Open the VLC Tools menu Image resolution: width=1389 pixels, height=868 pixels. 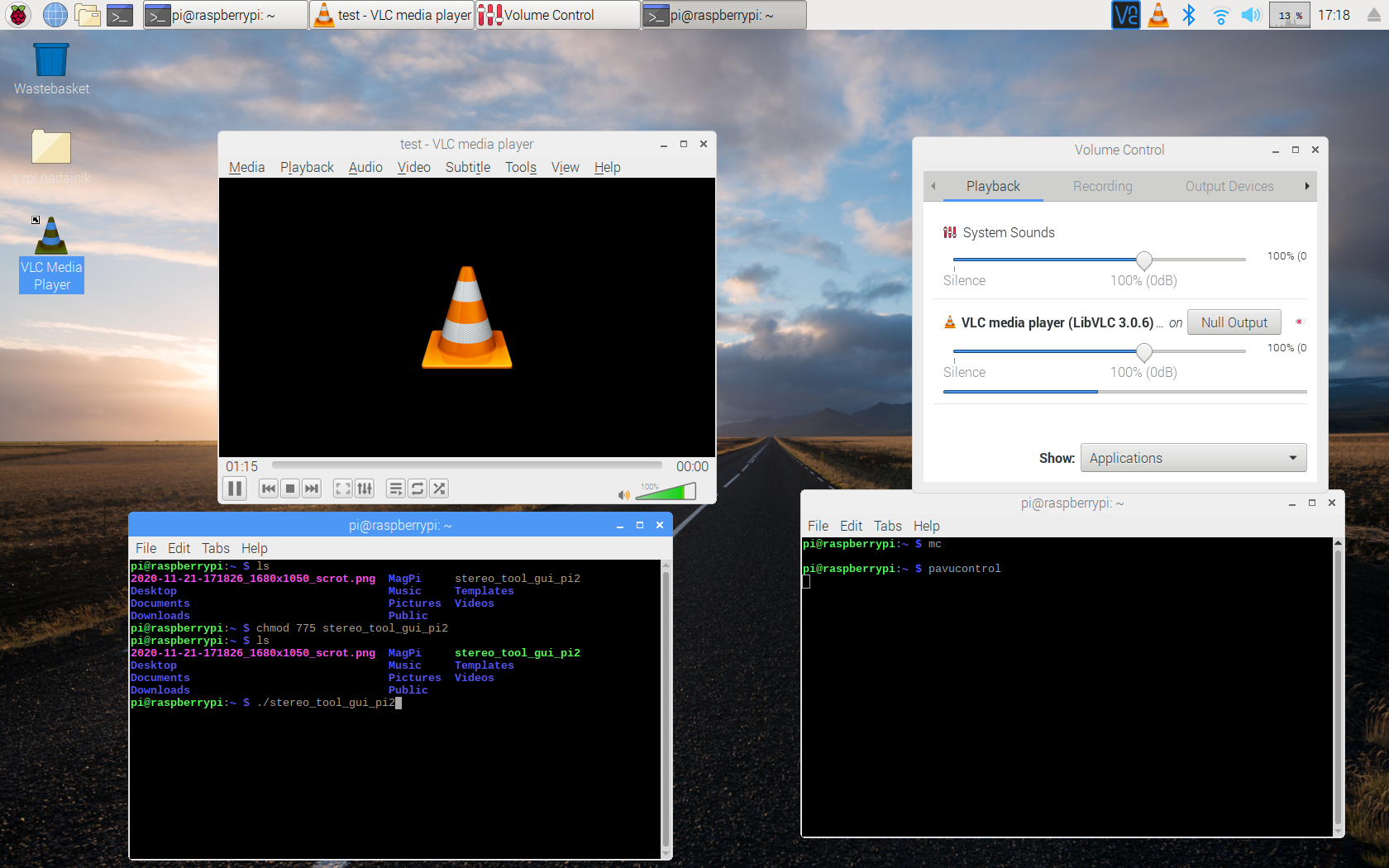521,167
